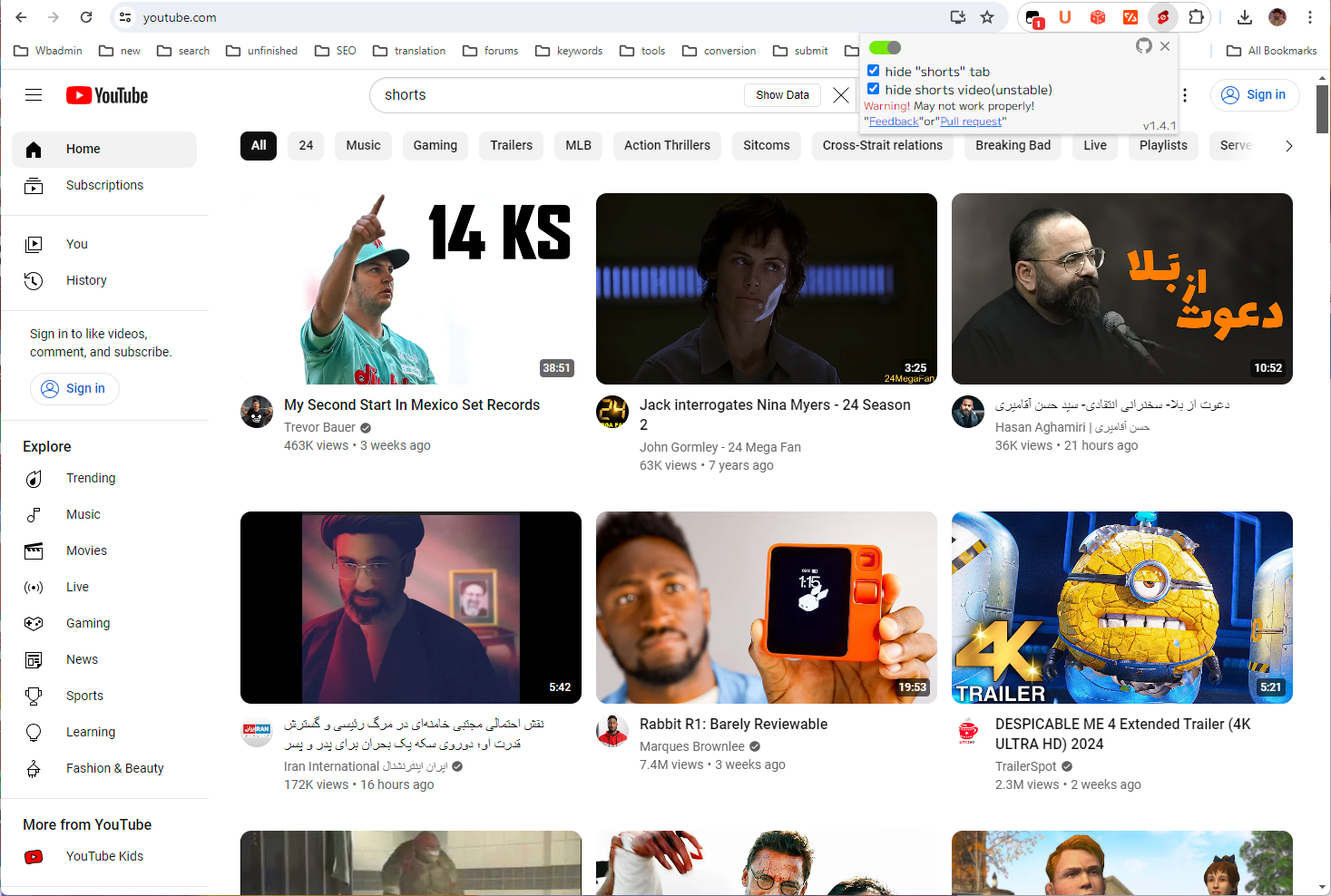Open the Rabbit R1 video thumbnail
Image resolution: width=1331 pixels, height=896 pixels.
point(766,607)
